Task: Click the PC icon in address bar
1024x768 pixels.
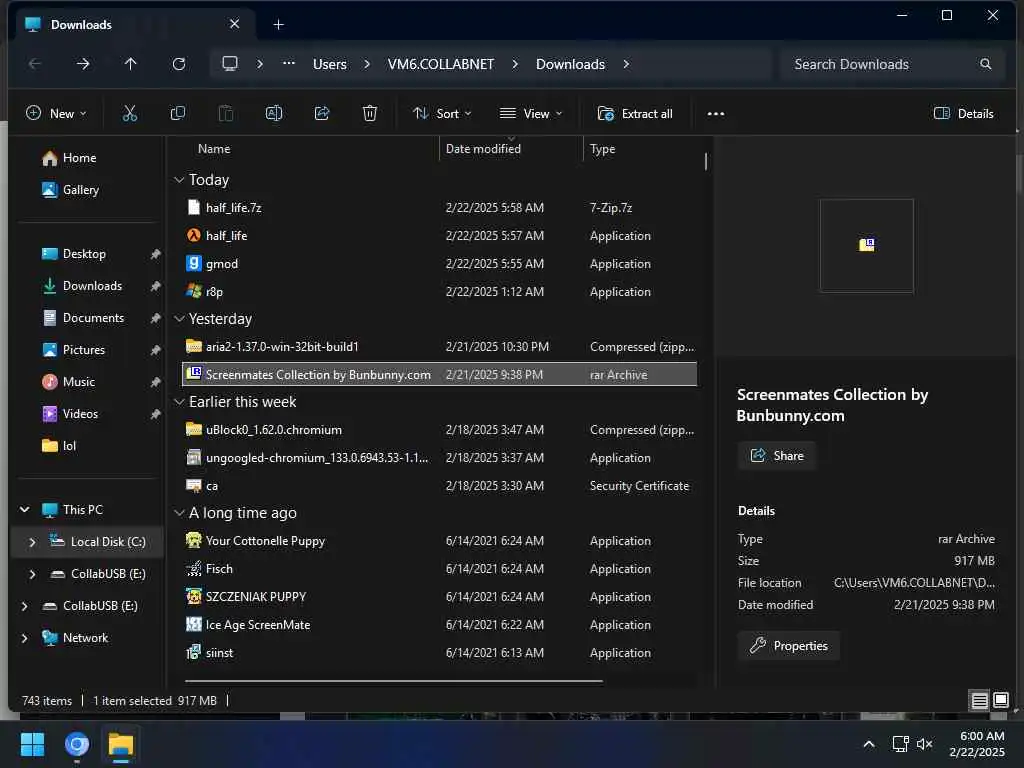Action: click(230, 64)
